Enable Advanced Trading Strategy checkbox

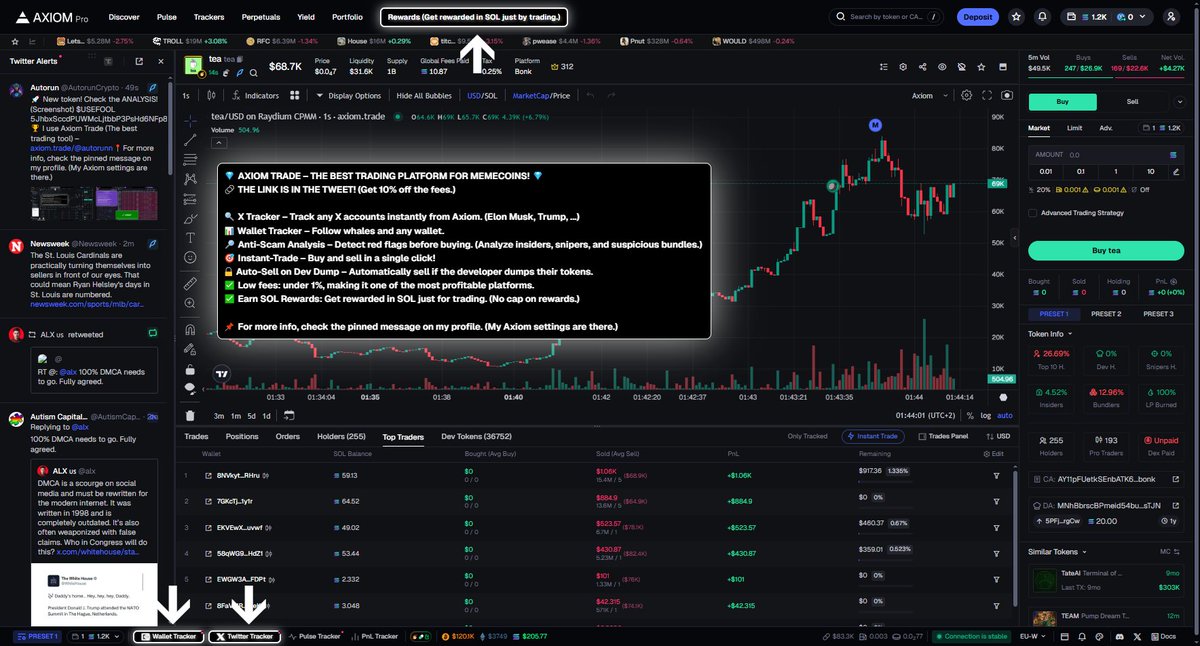tap(1032, 212)
